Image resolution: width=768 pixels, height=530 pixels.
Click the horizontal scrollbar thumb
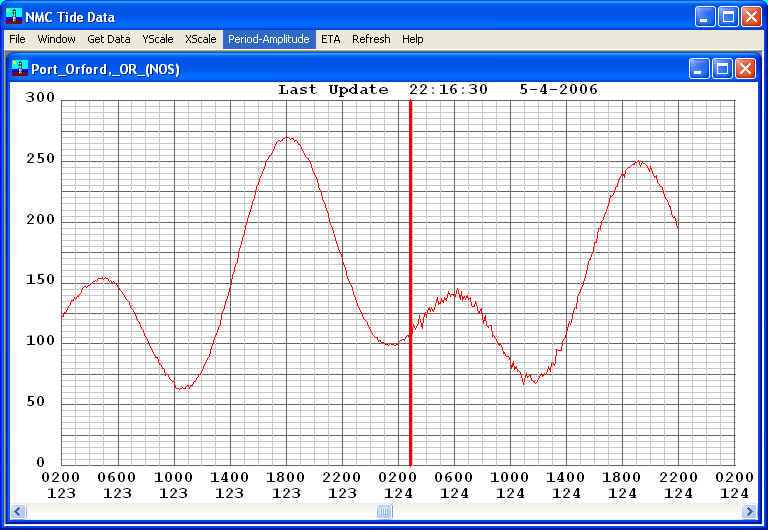tap(385, 512)
